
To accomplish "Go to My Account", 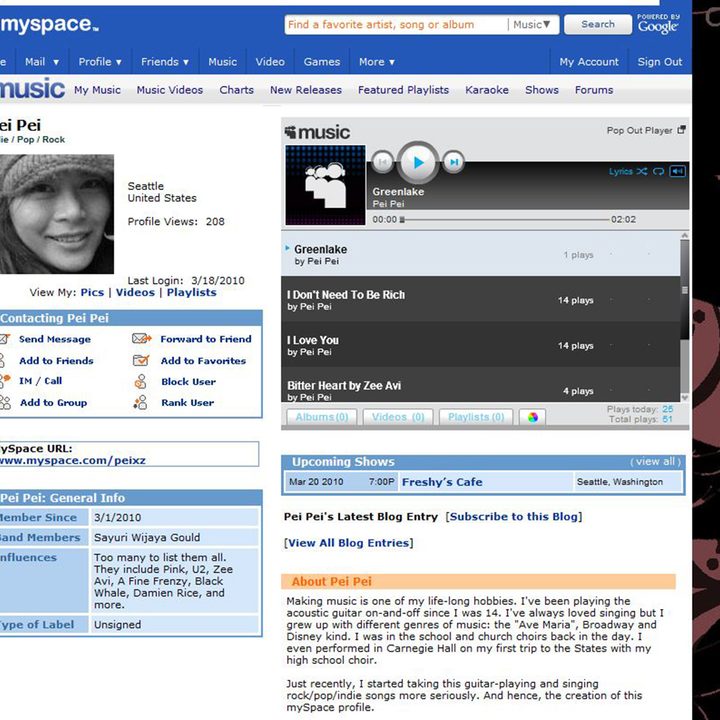I will click(589, 62).
